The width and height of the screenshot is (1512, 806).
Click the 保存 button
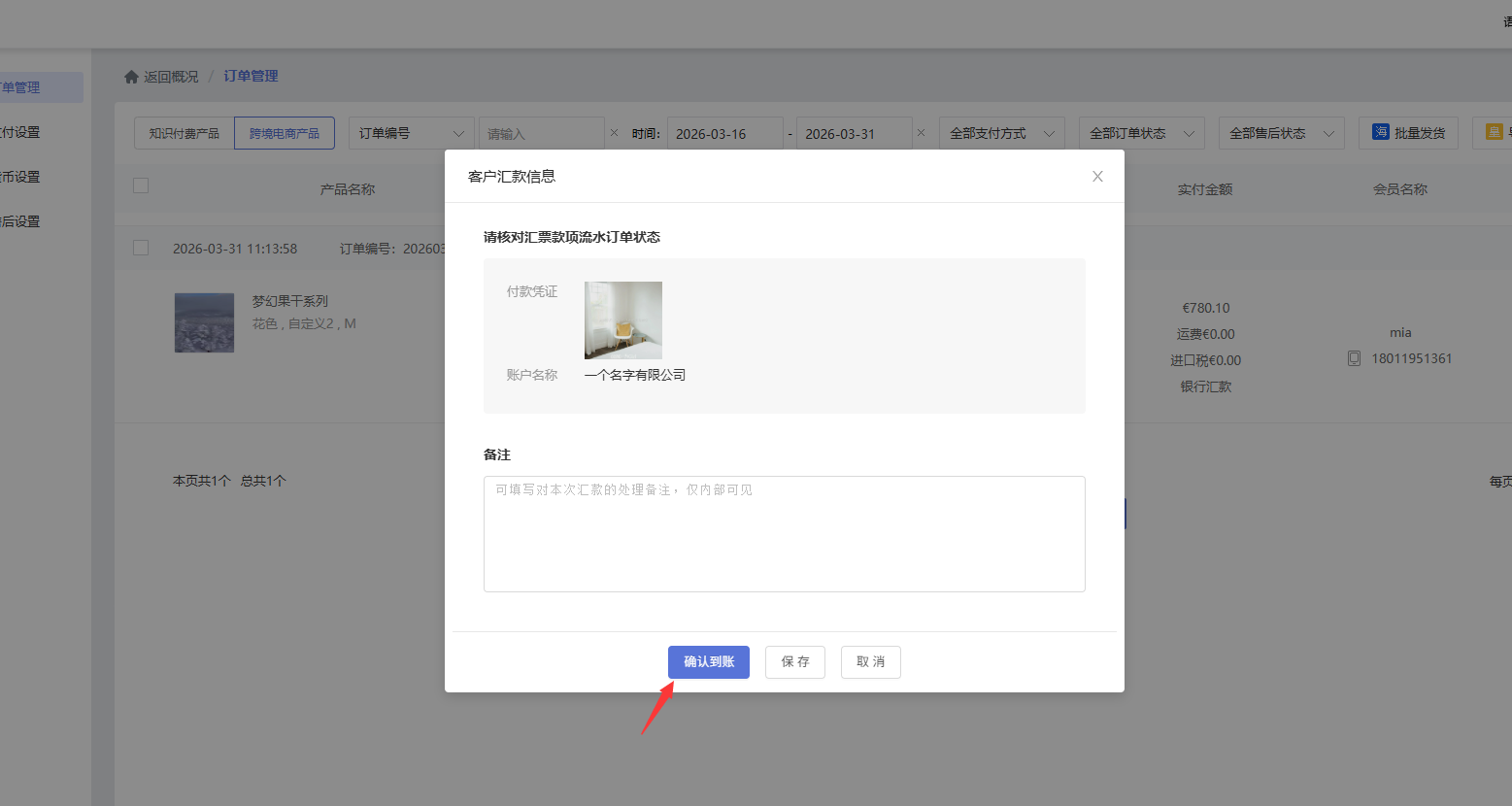794,662
